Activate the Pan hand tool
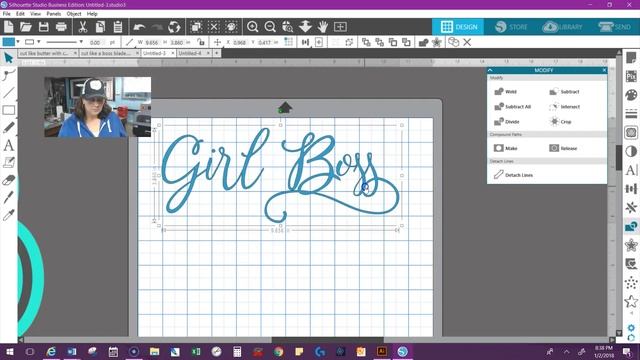640x360 pixels. [x=323, y=27]
